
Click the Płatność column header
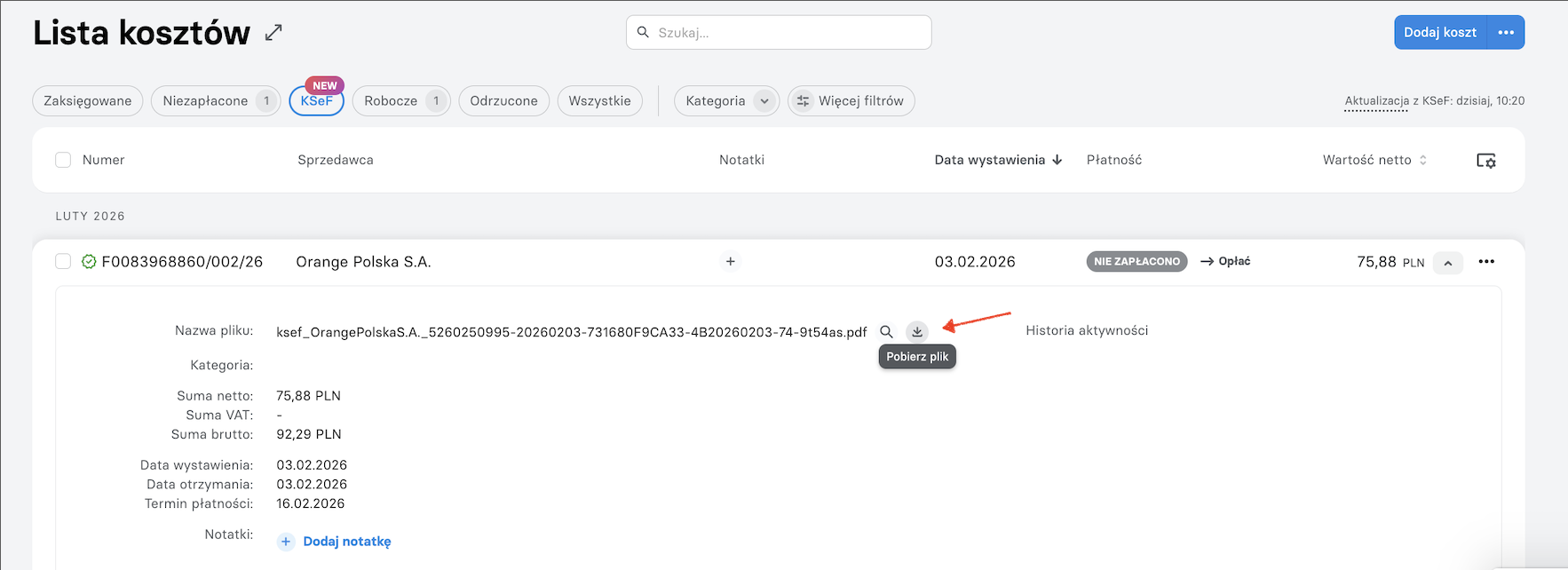tap(1114, 160)
